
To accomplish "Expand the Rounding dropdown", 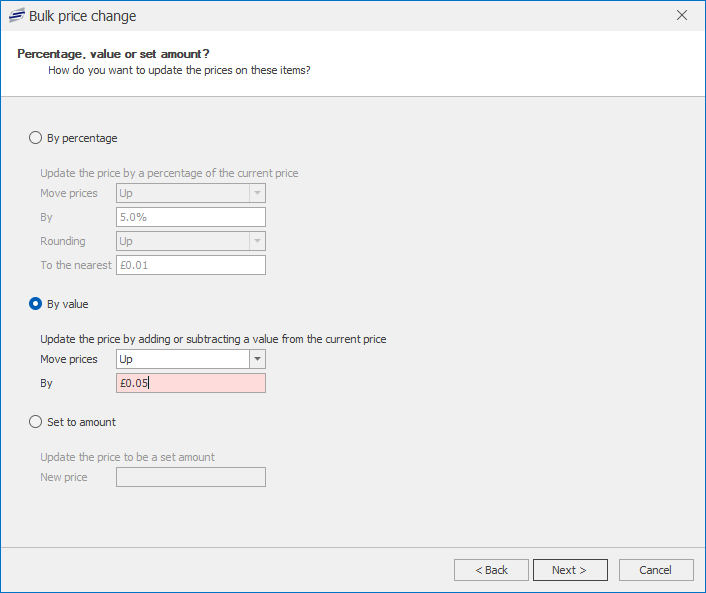I will coord(257,241).
